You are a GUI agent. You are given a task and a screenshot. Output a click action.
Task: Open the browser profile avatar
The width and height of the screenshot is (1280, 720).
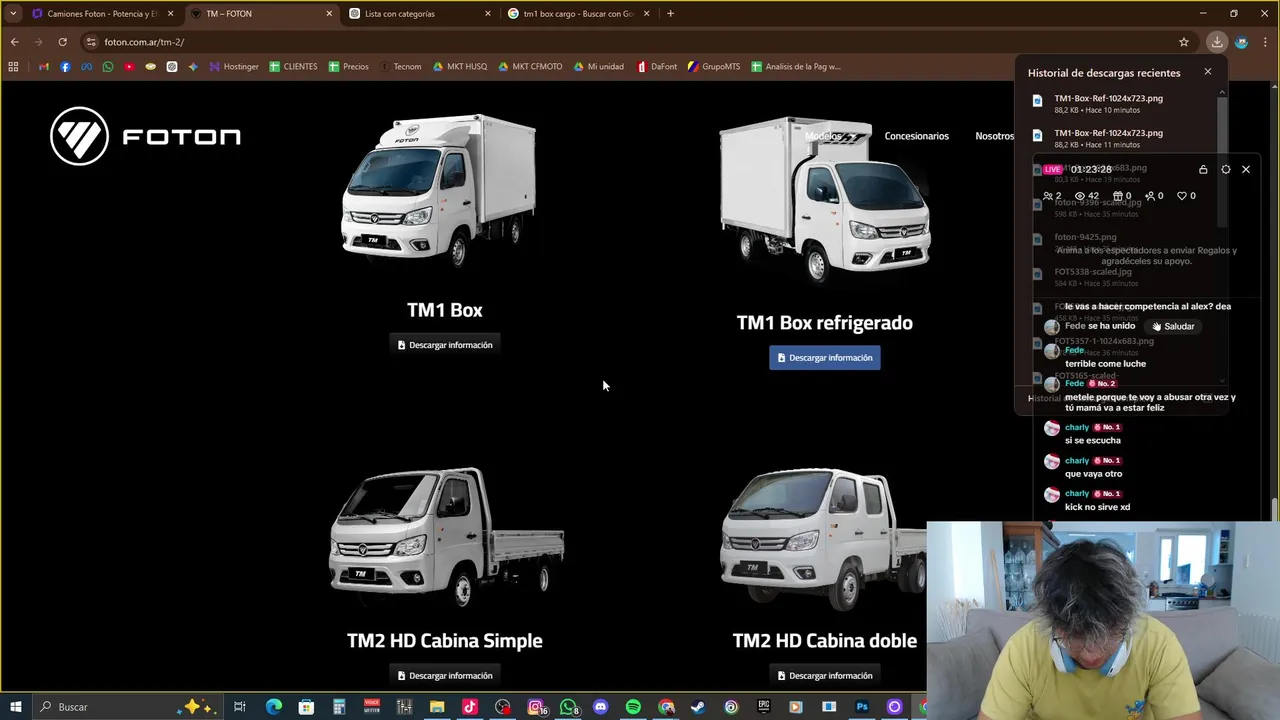pyautogui.click(x=1242, y=42)
